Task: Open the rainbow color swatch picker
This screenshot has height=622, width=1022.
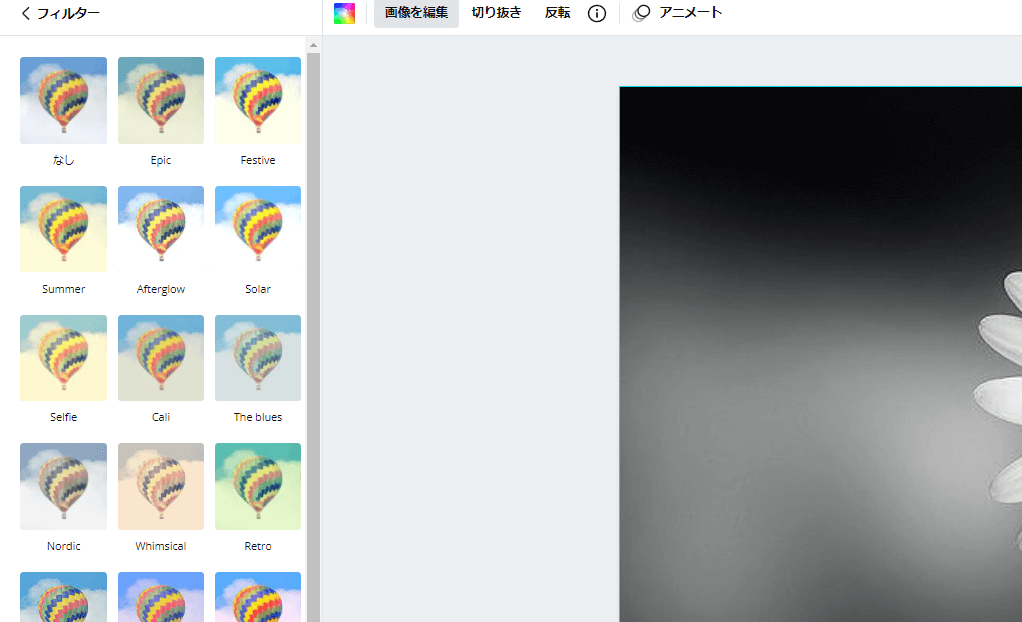Action: pyautogui.click(x=344, y=13)
